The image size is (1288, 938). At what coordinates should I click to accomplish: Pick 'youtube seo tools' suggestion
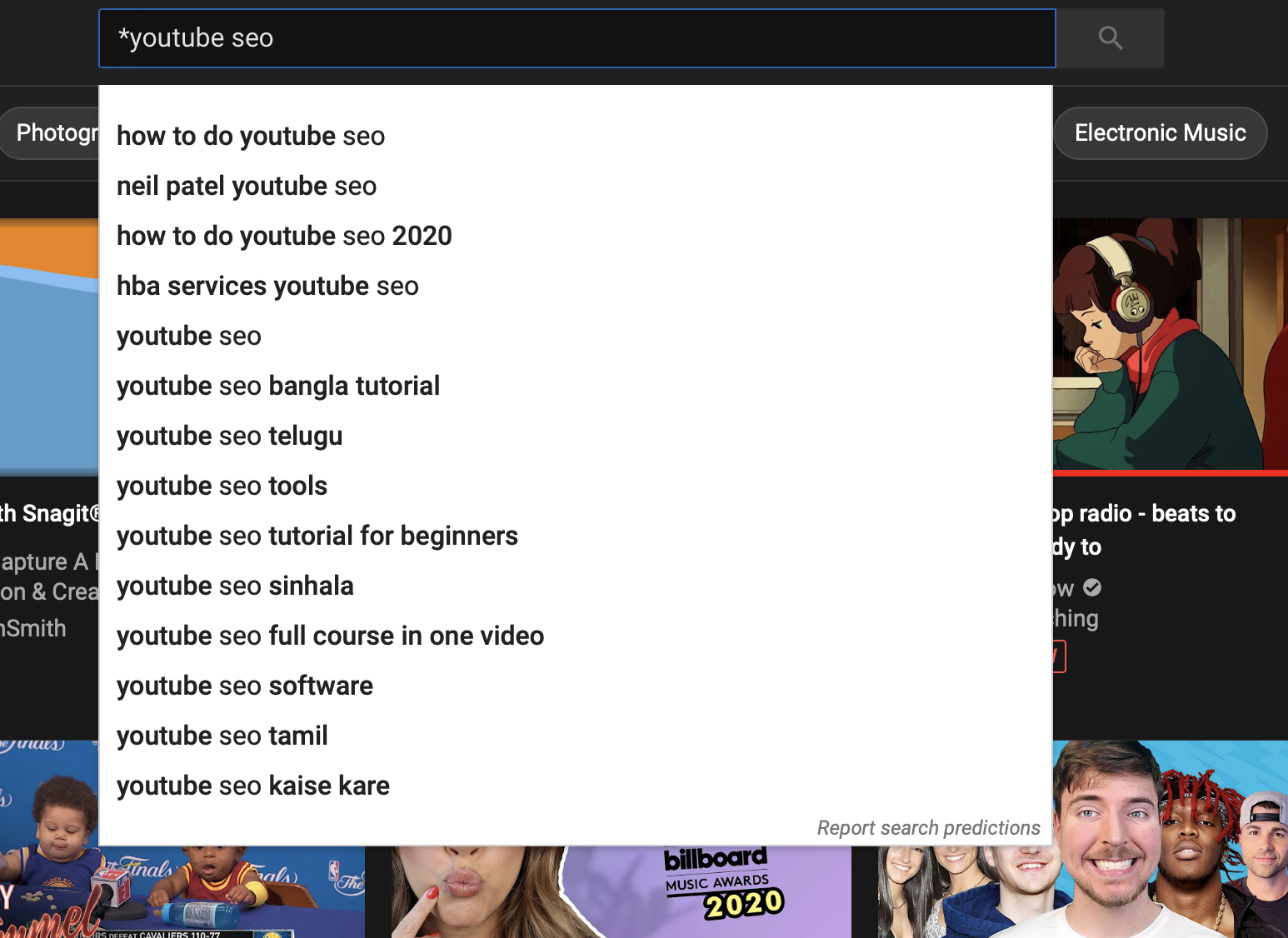576,486
